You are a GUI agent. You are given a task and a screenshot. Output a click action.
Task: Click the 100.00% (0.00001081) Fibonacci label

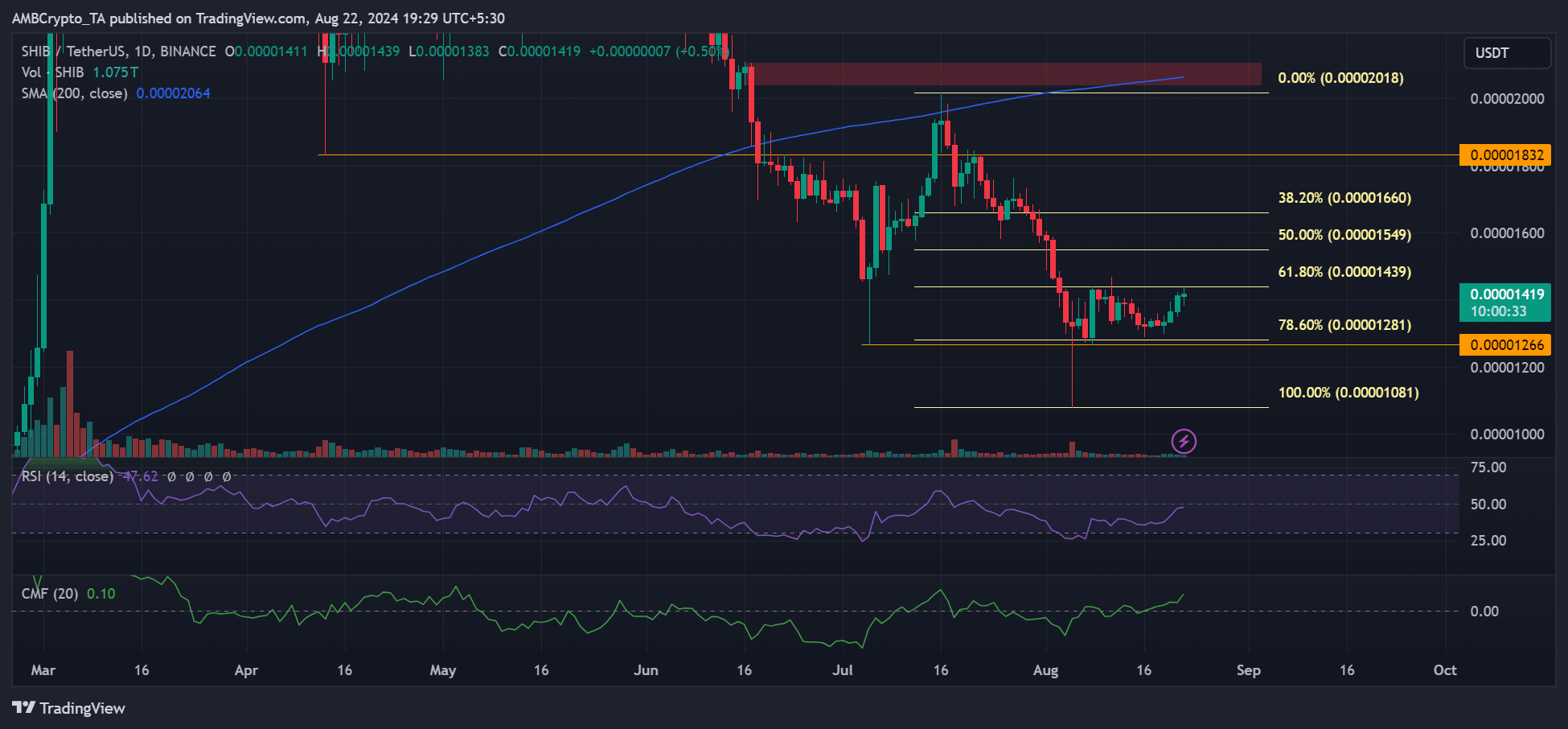1348,393
